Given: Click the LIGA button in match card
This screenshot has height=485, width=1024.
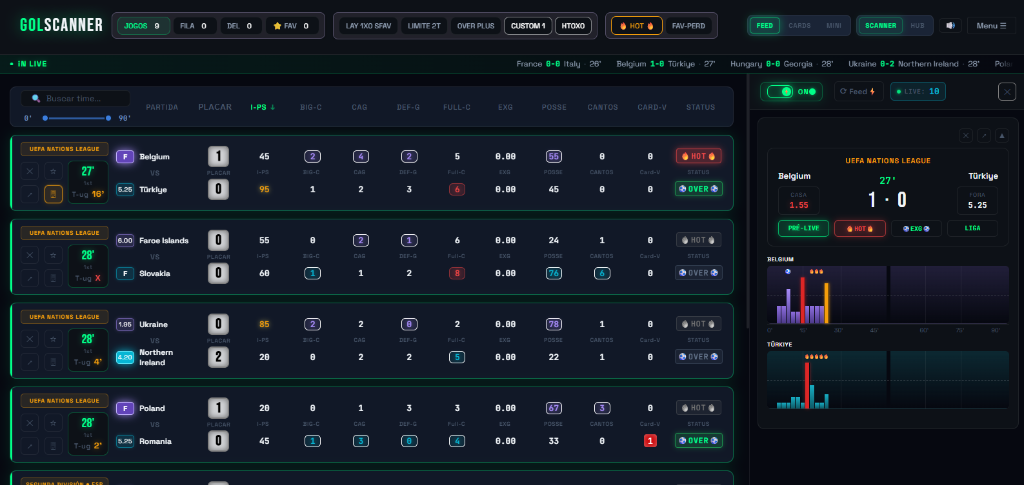Looking at the screenshot, I should 972,228.
